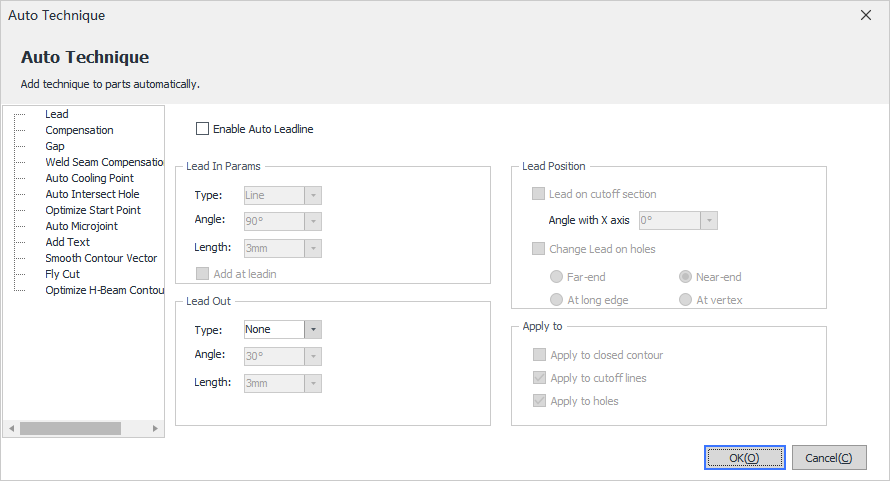
Task: Toggle Change Lead on holes checkbox
Action: coord(538,249)
